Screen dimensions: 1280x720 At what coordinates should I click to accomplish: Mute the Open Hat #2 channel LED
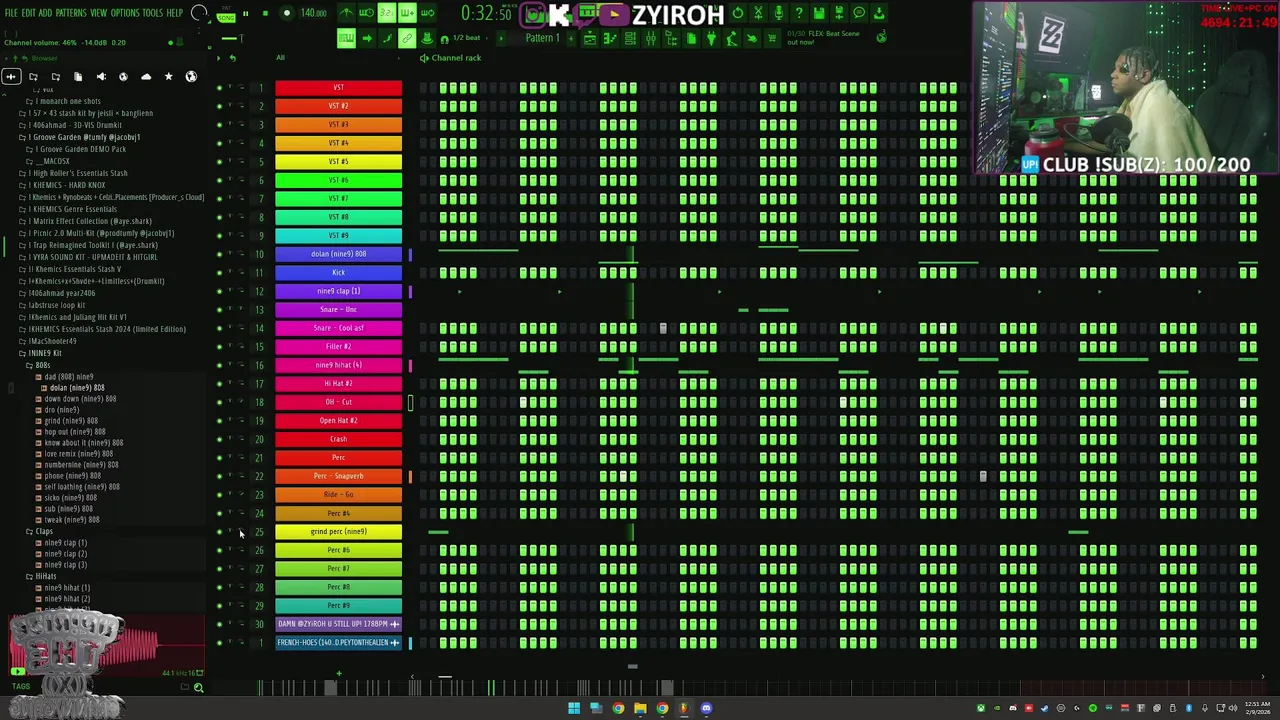pyautogui.click(x=219, y=421)
